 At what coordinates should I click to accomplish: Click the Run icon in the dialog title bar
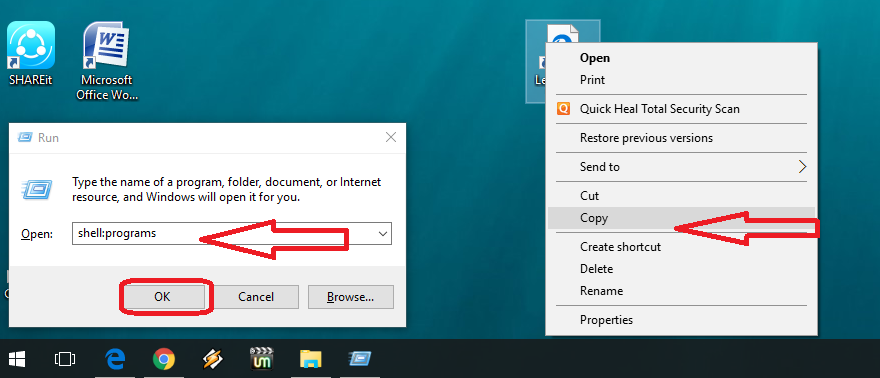pos(25,137)
